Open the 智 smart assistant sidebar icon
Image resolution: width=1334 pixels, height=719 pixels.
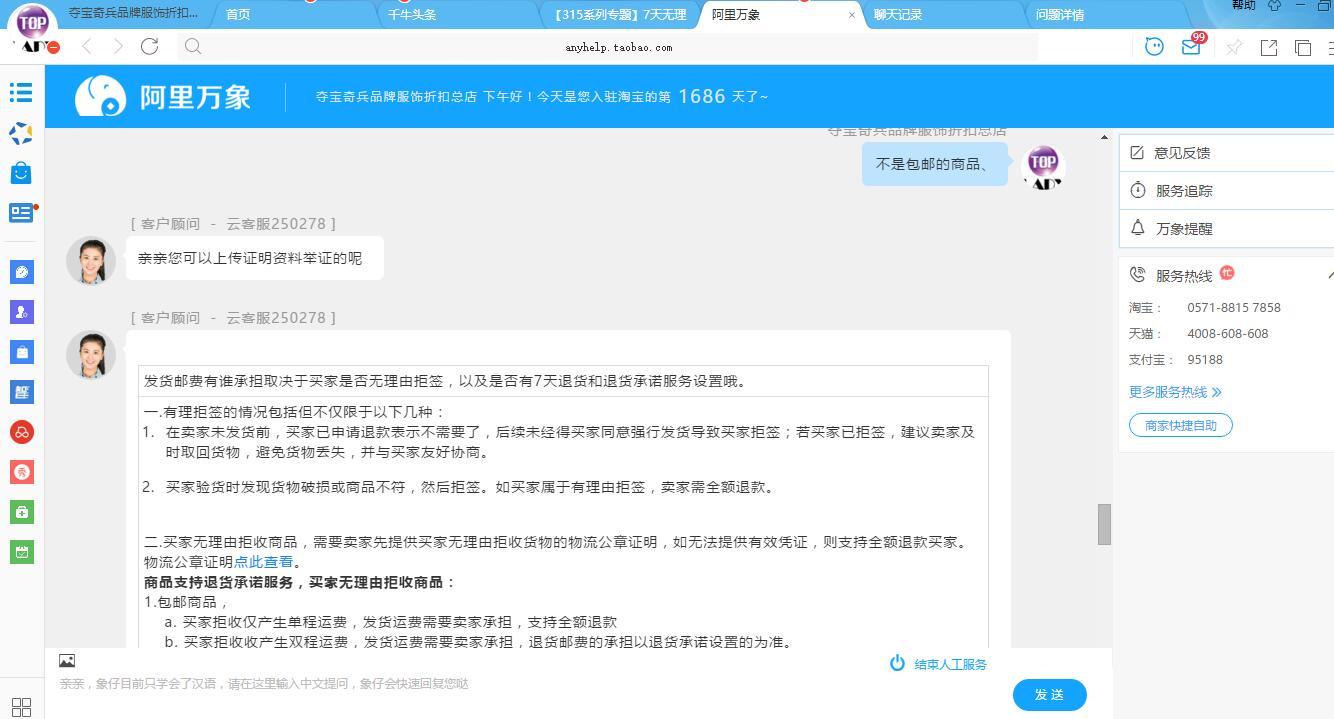(22, 392)
